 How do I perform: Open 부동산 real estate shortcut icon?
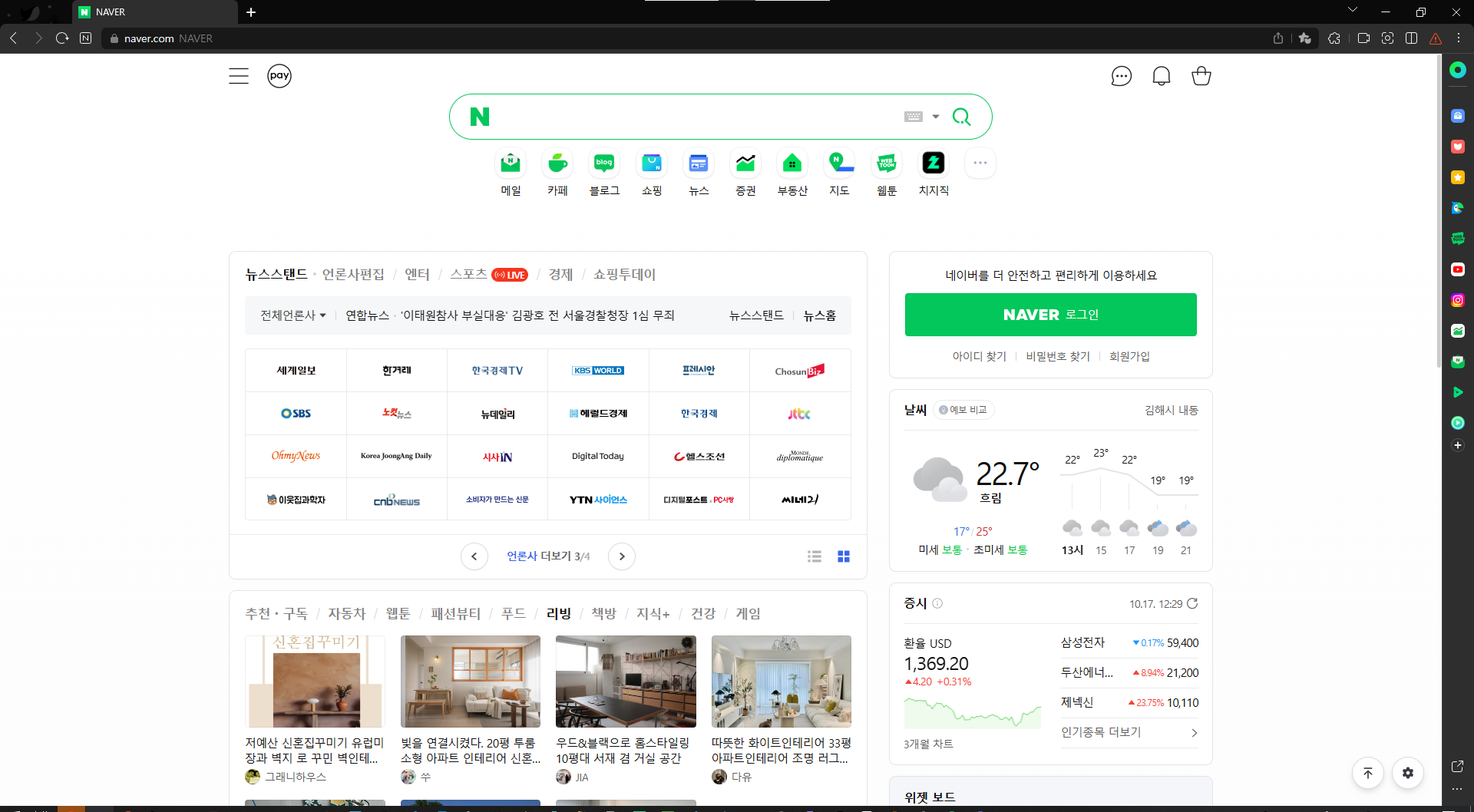point(792,163)
